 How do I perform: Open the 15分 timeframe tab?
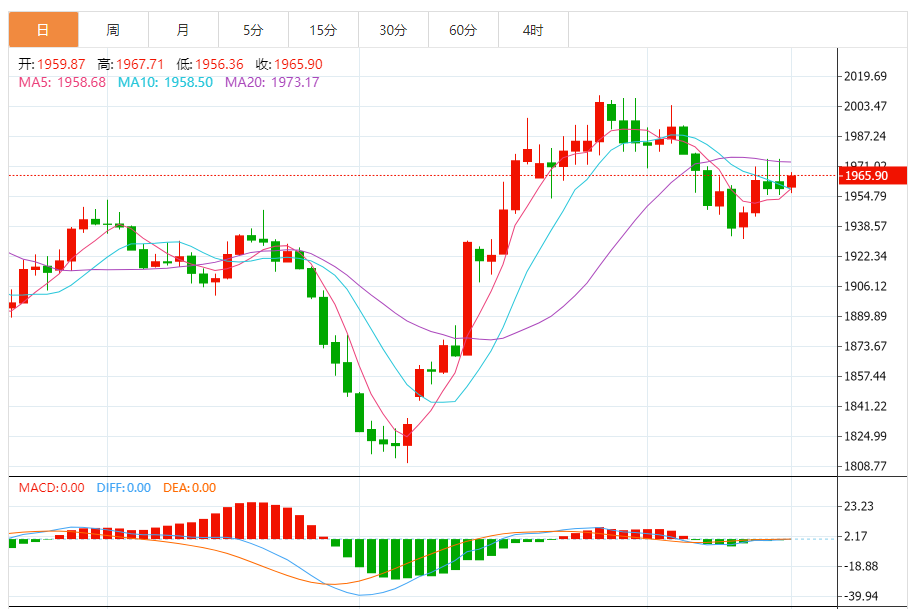[323, 30]
